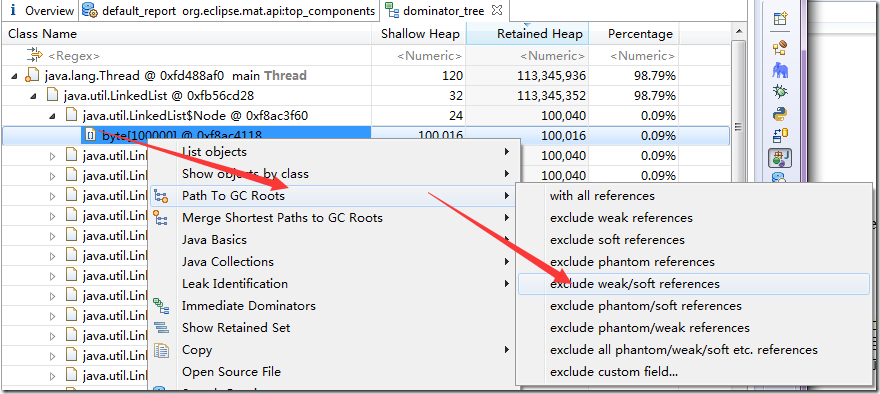Collapse the java.lang.Thread main node

coord(15,76)
